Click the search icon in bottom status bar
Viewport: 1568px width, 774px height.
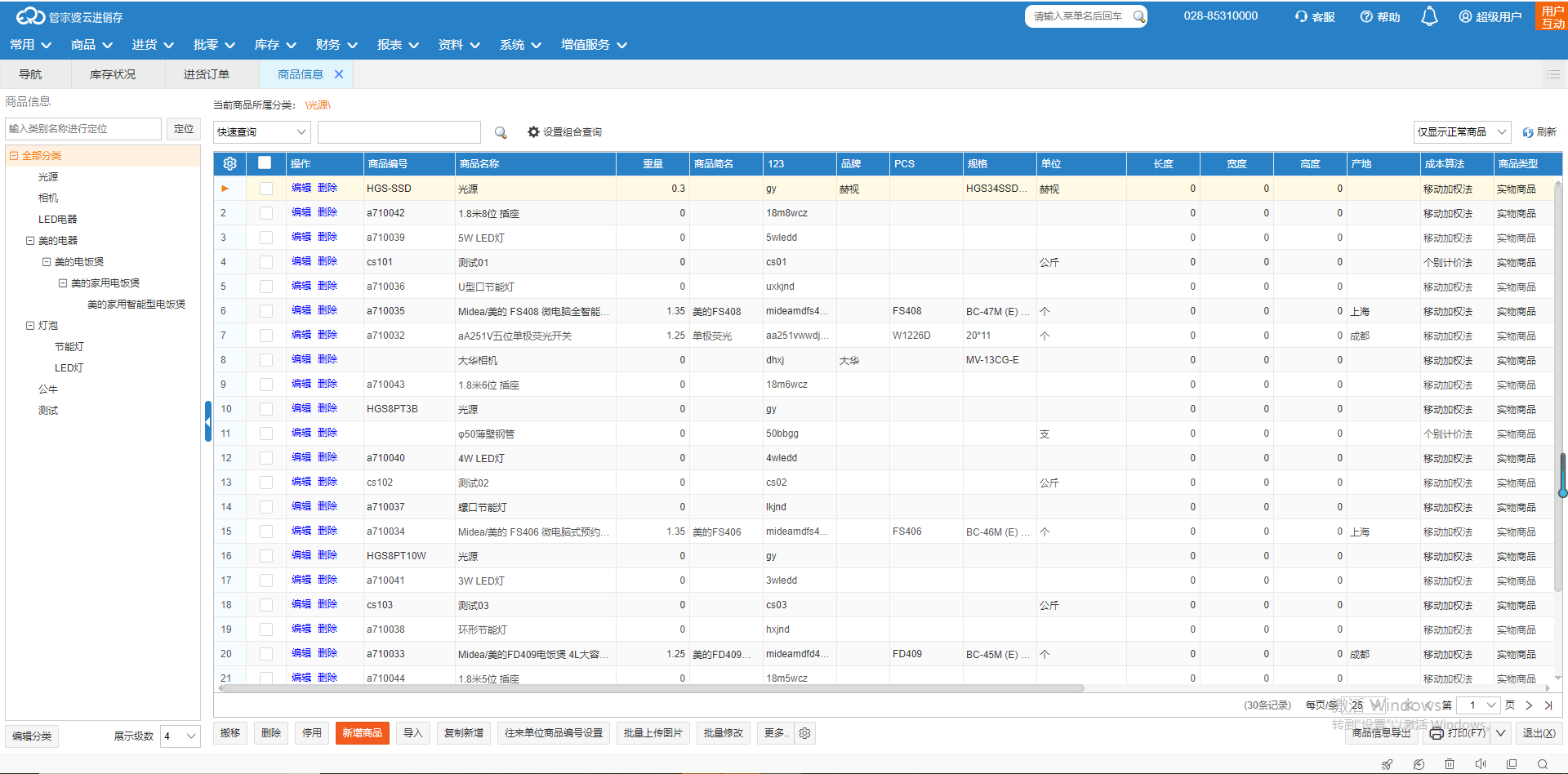click(x=1543, y=764)
